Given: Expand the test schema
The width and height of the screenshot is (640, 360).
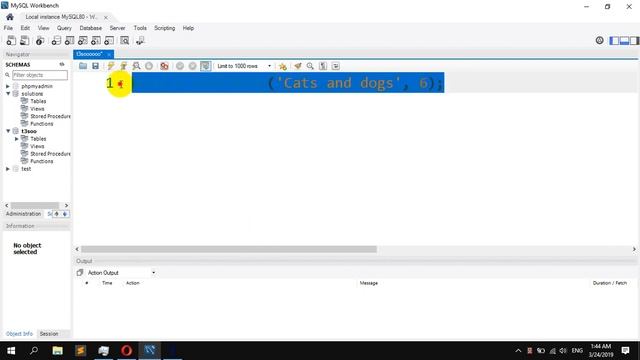Looking at the screenshot, I should [x=8, y=169].
